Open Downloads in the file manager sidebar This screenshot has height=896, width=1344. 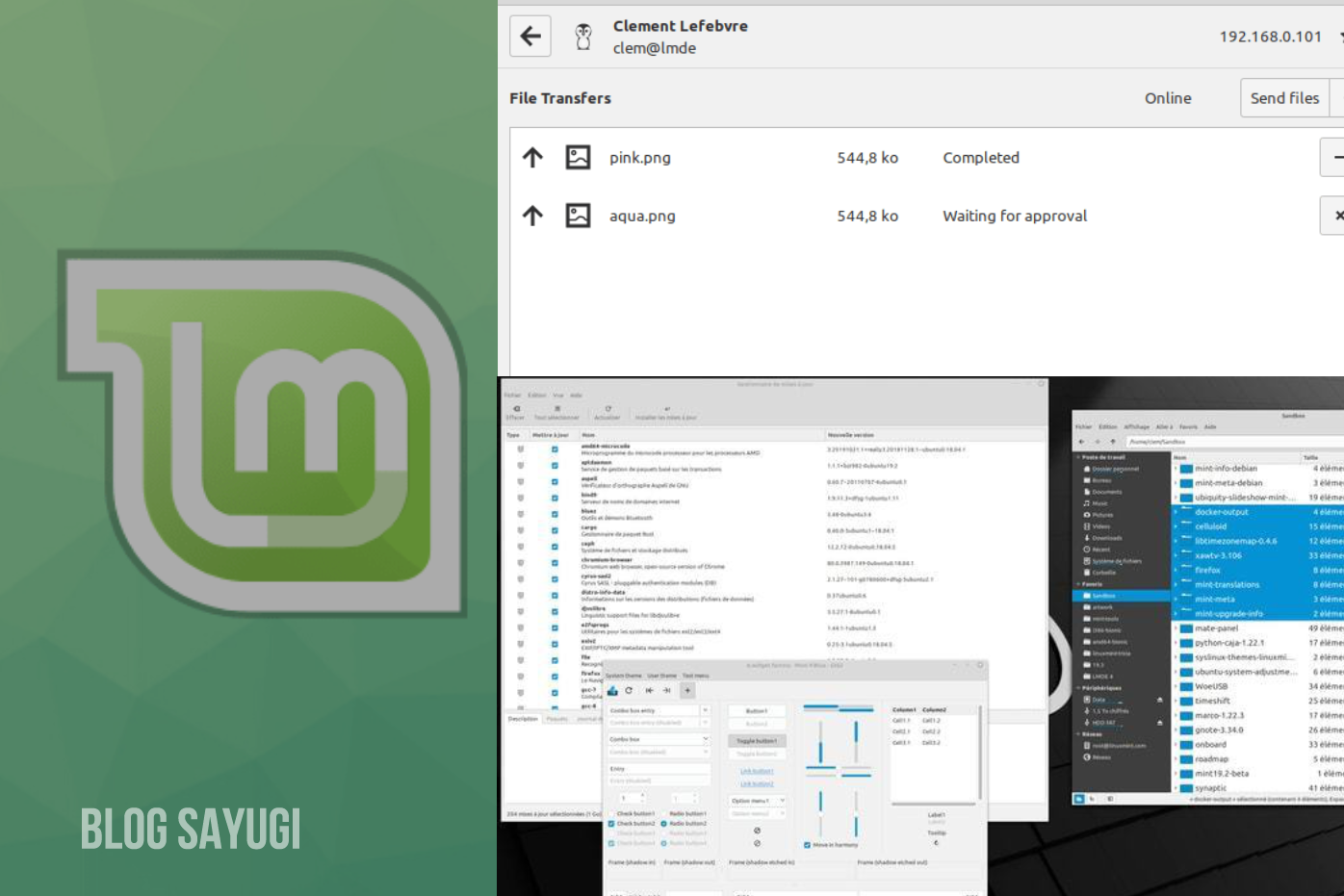1102,538
